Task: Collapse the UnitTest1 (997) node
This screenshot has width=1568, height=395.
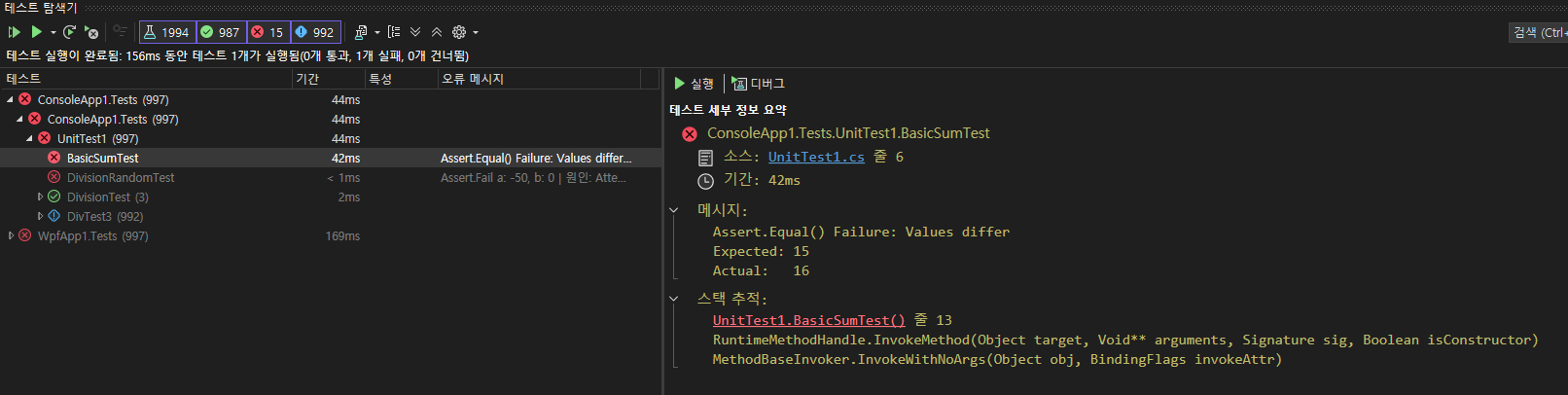Action: coord(30,138)
